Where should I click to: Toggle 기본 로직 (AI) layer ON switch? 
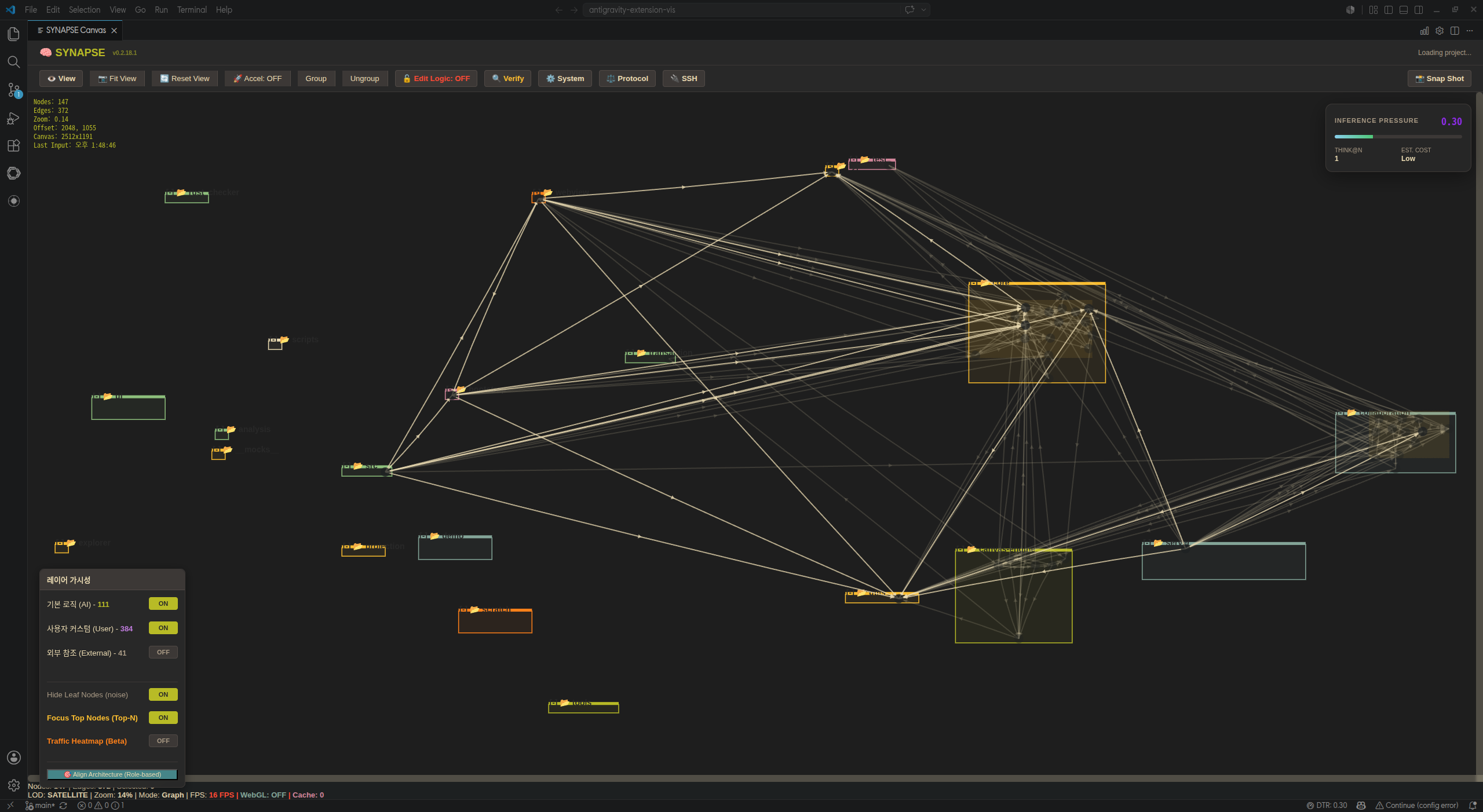163,603
